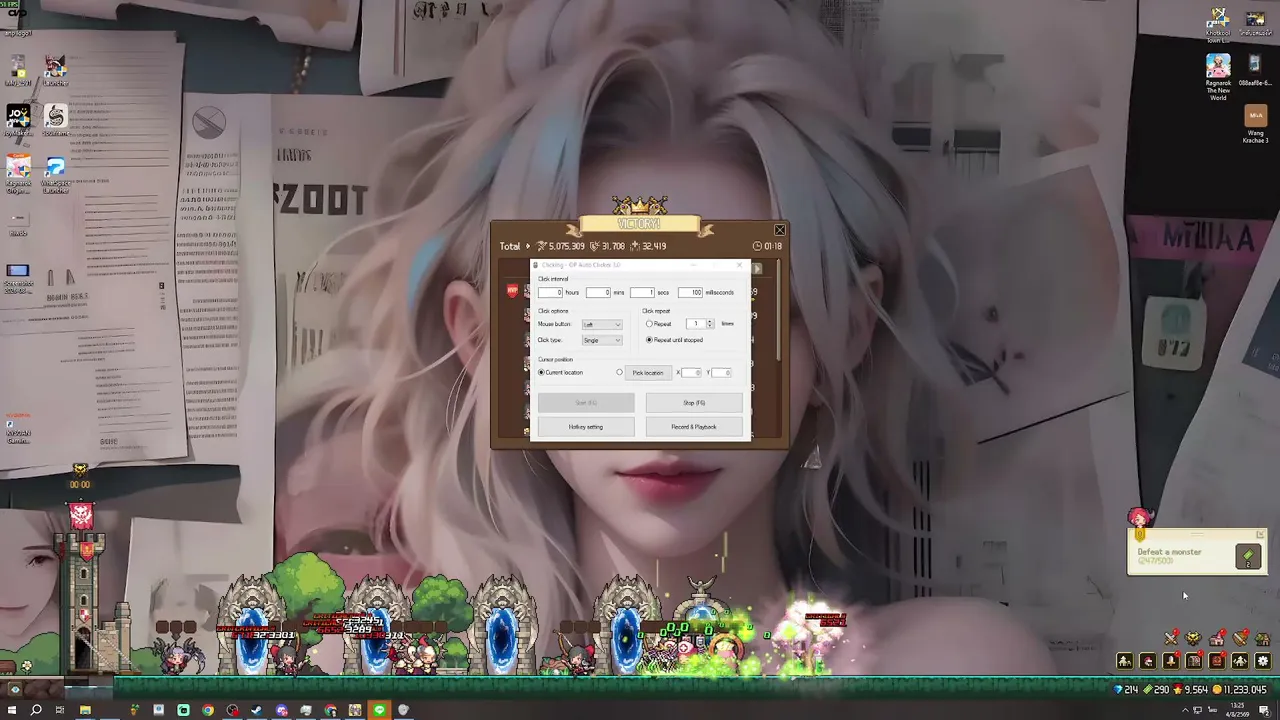Open the pink-roofed shop icon
The image size is (1280, 720).
tap(1217, 638)
